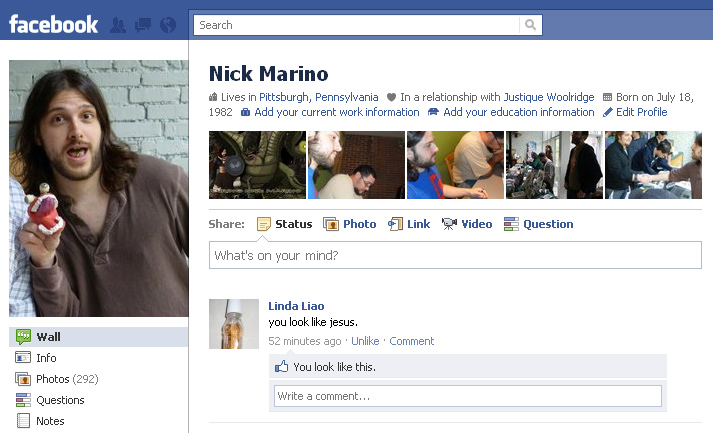Click the 52 minutes ago timestamp
The width and height of the screenshot is (713, 433).
click(305, 341)
